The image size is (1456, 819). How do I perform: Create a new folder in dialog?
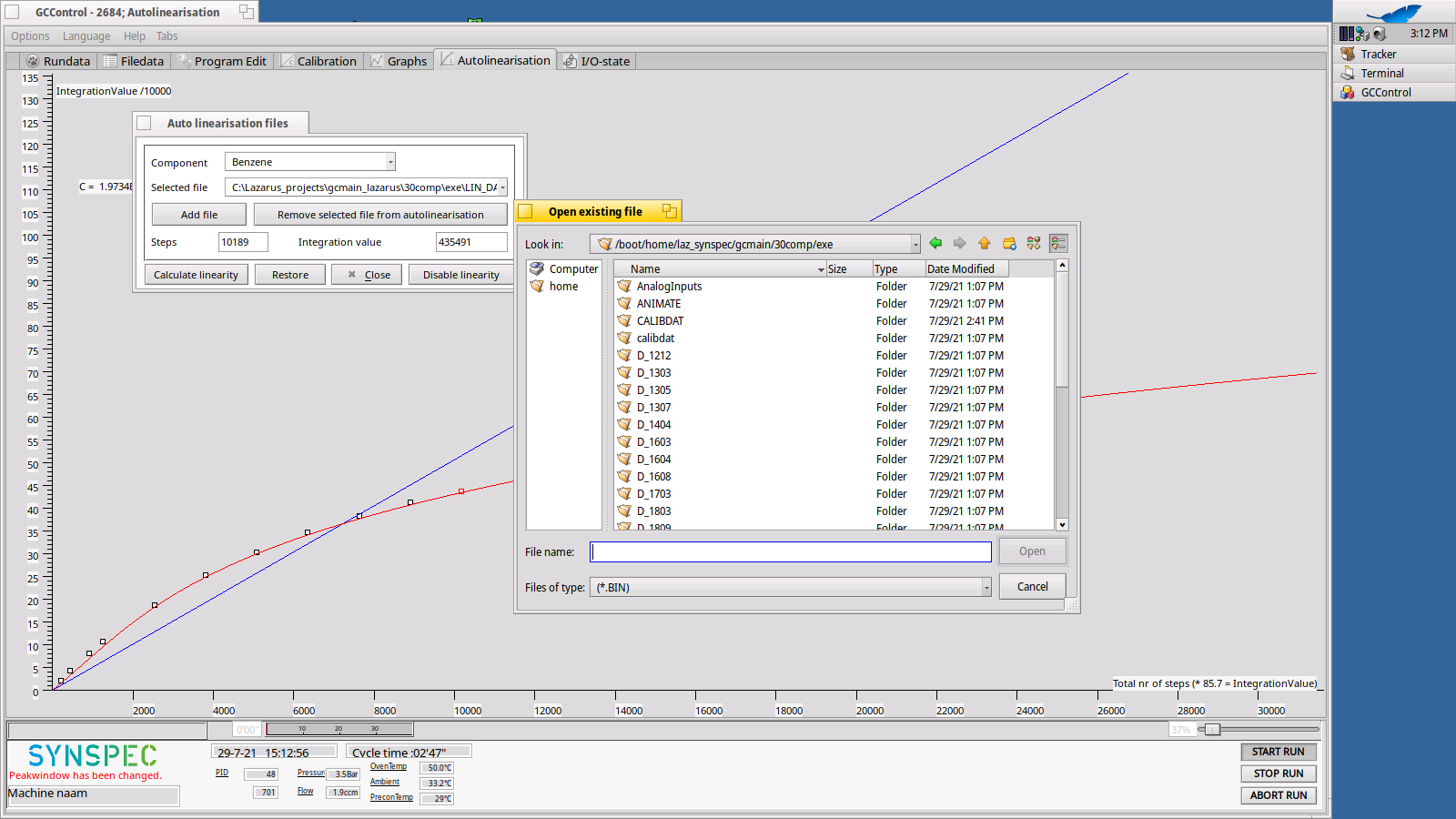(1009, 243)
